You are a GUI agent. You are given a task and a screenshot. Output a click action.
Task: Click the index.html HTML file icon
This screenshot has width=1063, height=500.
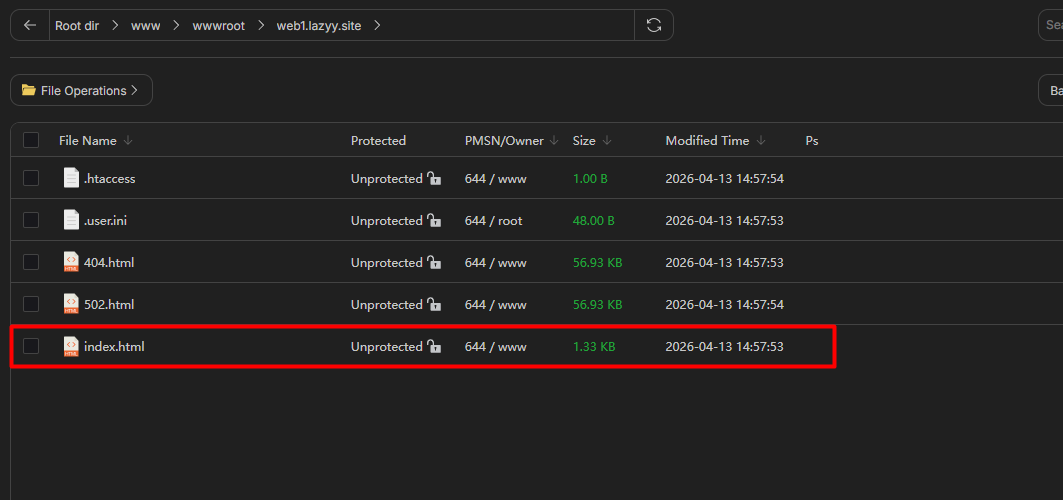(x=71, y=346)
